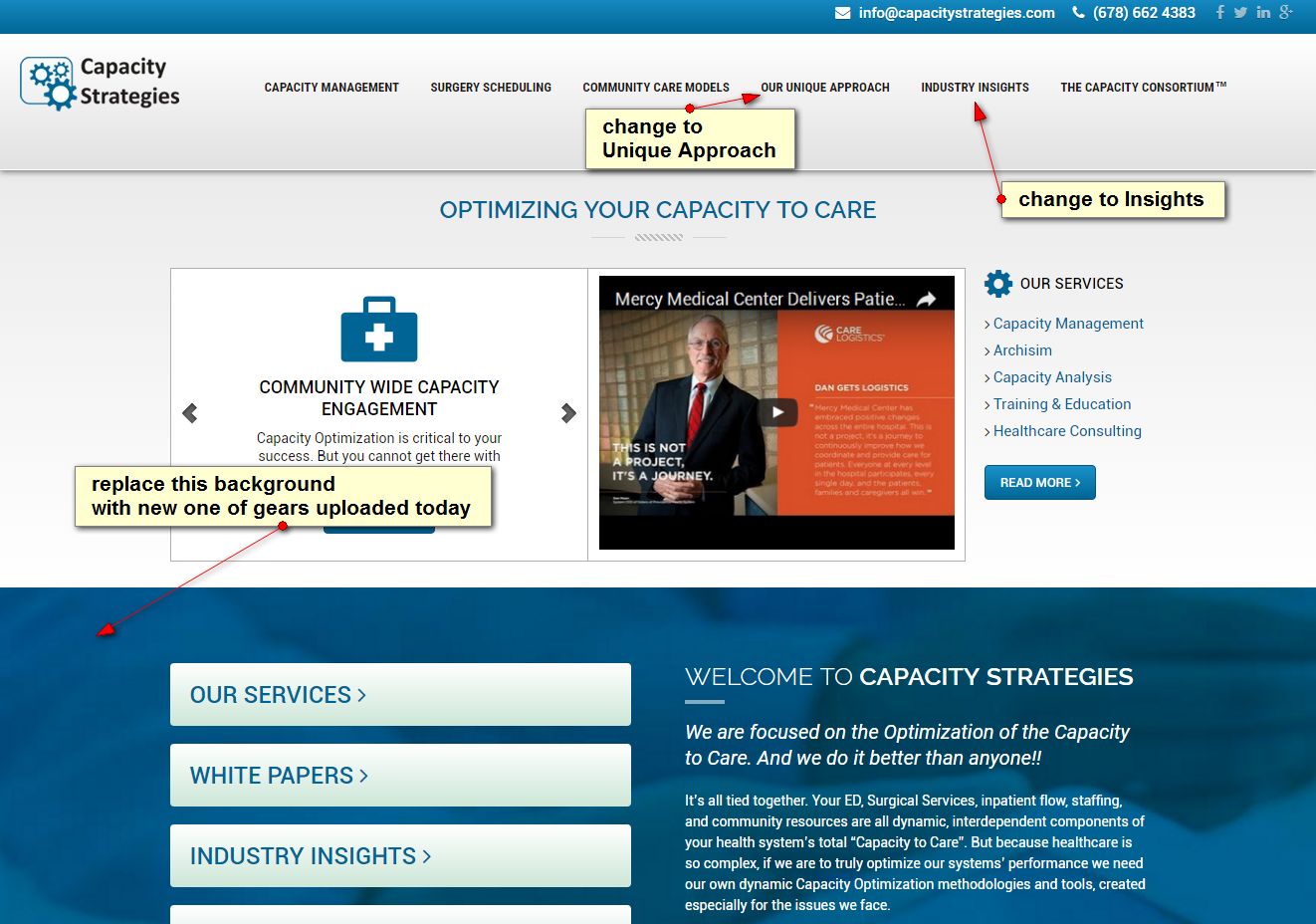The width and height of the screenshot is (1316, 924).
Task: Open Industry Insights menu item
Action: [x=975, y=88]
